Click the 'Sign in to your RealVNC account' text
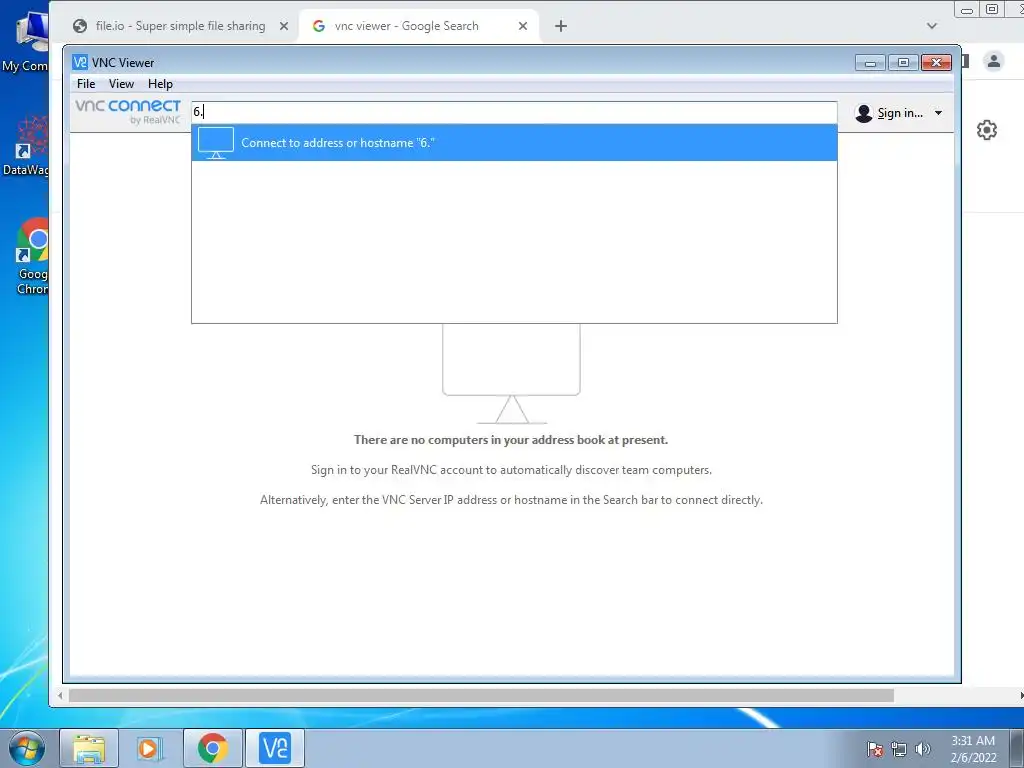1024x768 pixels. (x=511, y=470)
